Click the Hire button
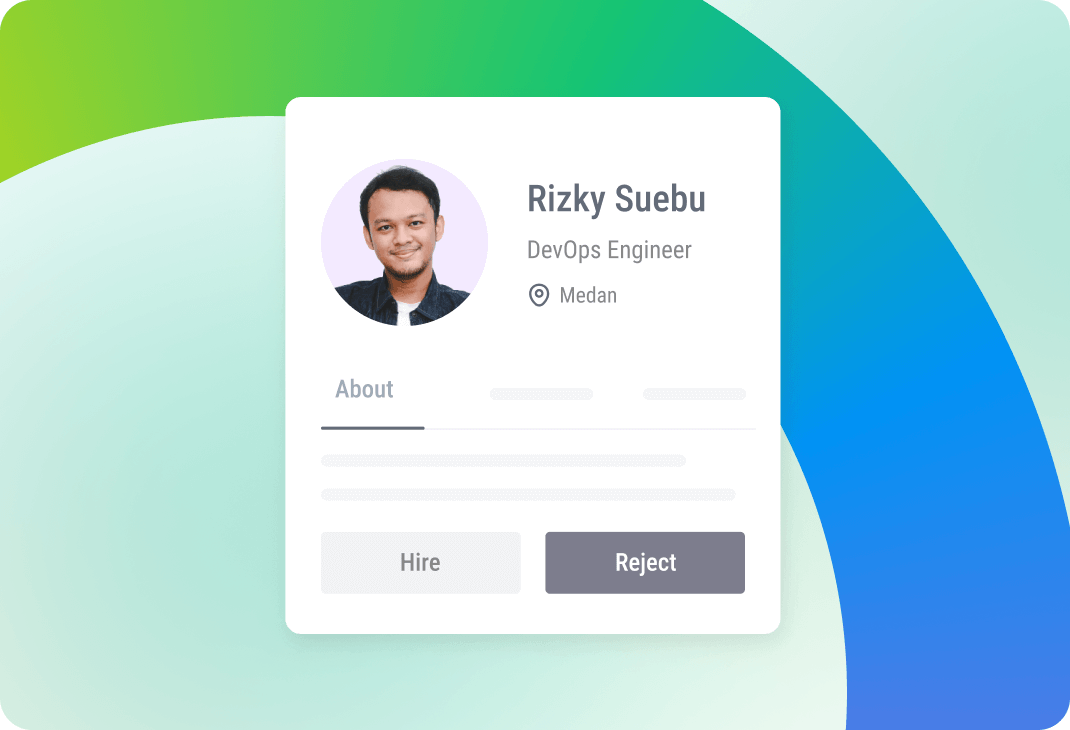Image resolution: width=1070 pixels, height=730 pixels. (420, 562)
